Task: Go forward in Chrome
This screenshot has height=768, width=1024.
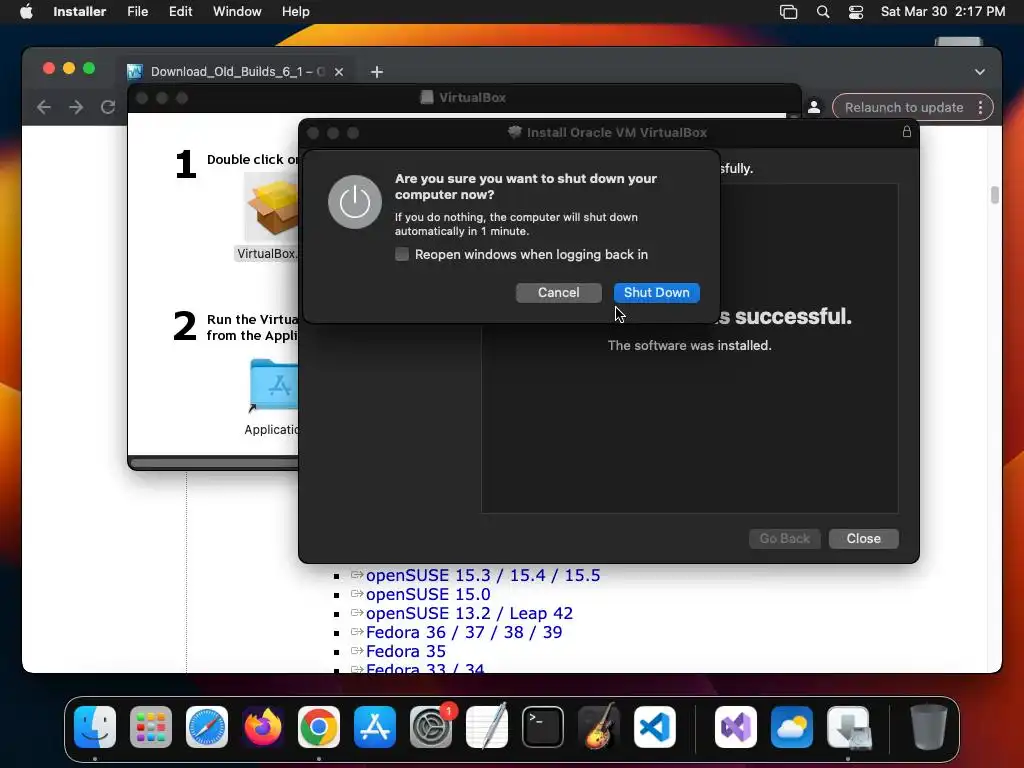Action: click(x=76, y=107)
